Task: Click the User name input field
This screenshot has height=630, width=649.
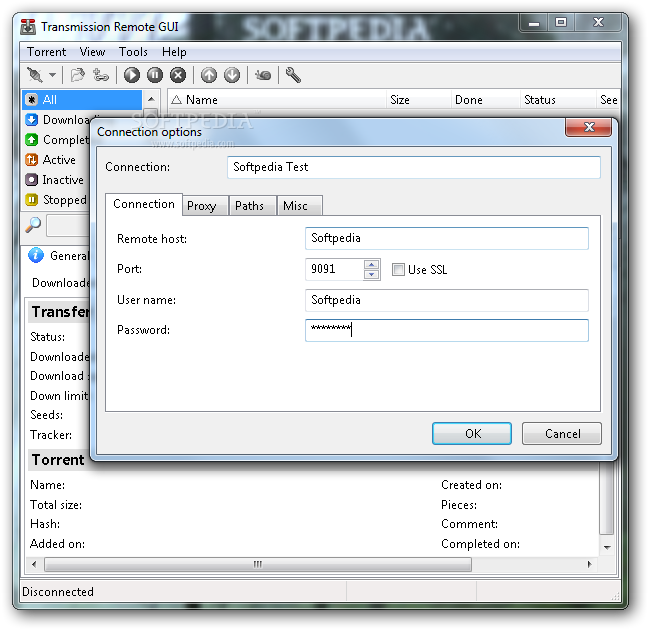Action: [x=447, y=300]
